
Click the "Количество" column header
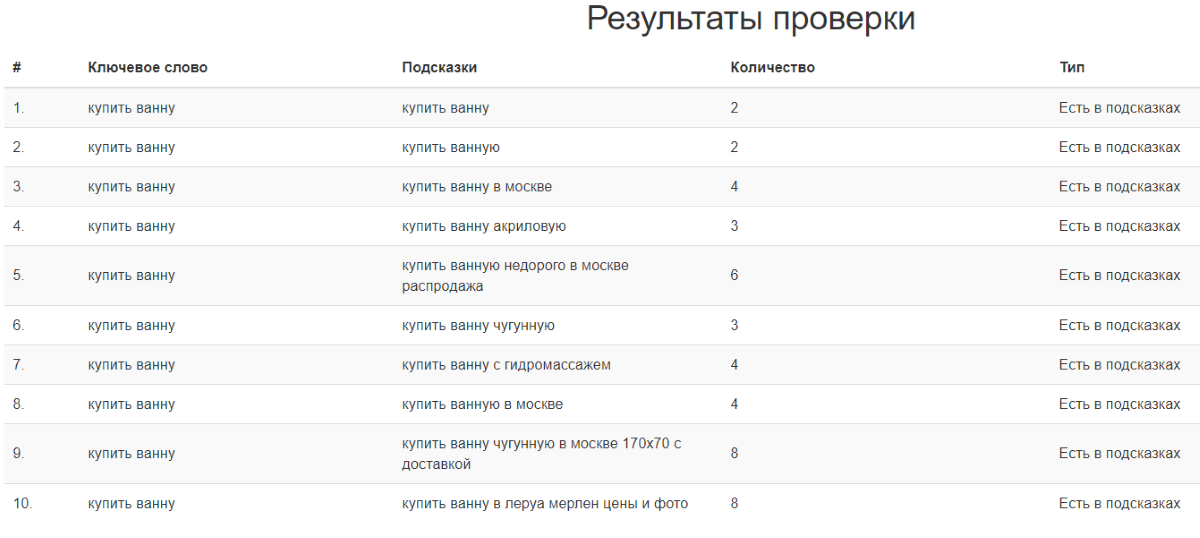pyautogui.click(x=772, y=68)
